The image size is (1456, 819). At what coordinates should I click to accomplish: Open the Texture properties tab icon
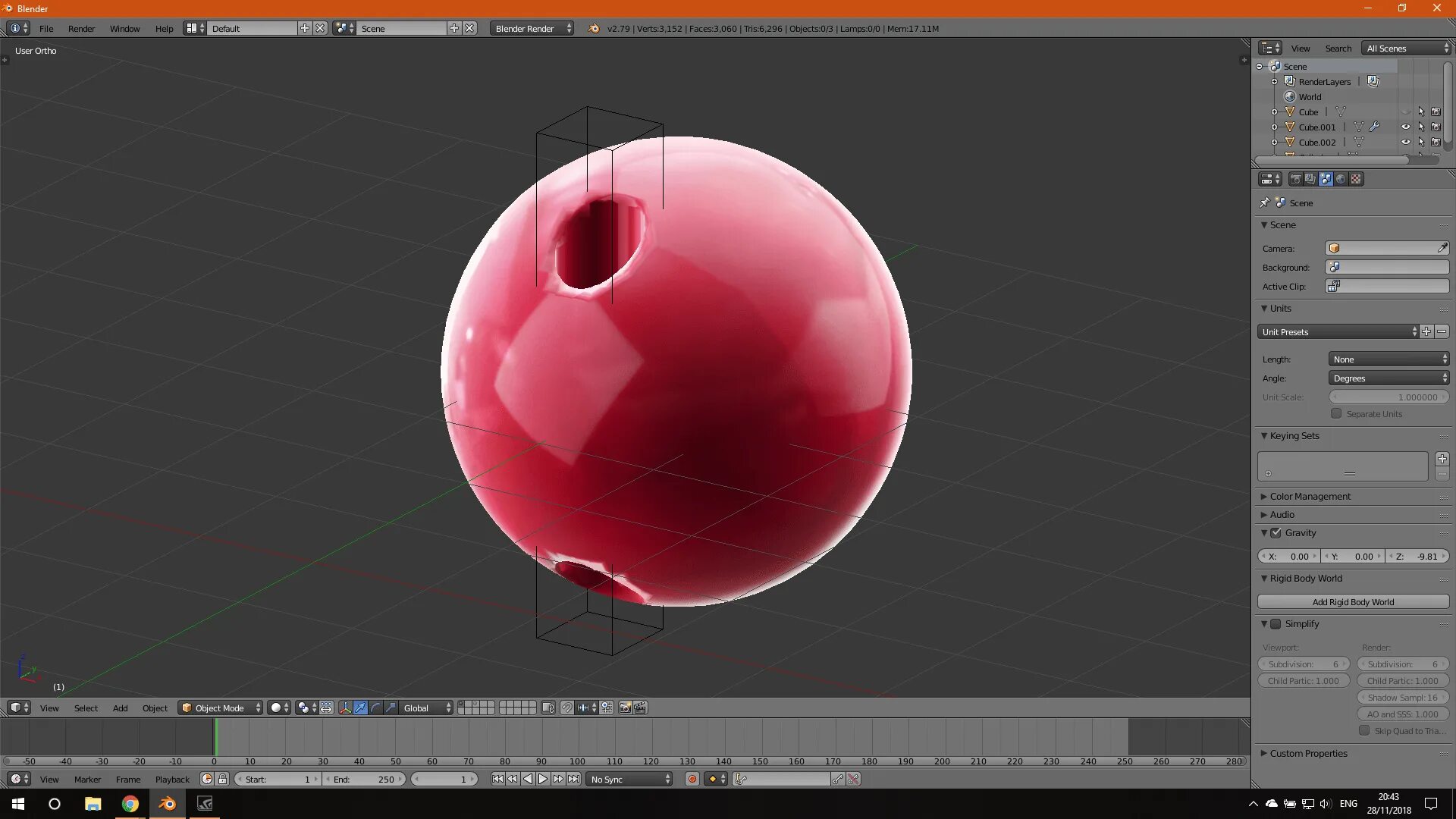1356,179
